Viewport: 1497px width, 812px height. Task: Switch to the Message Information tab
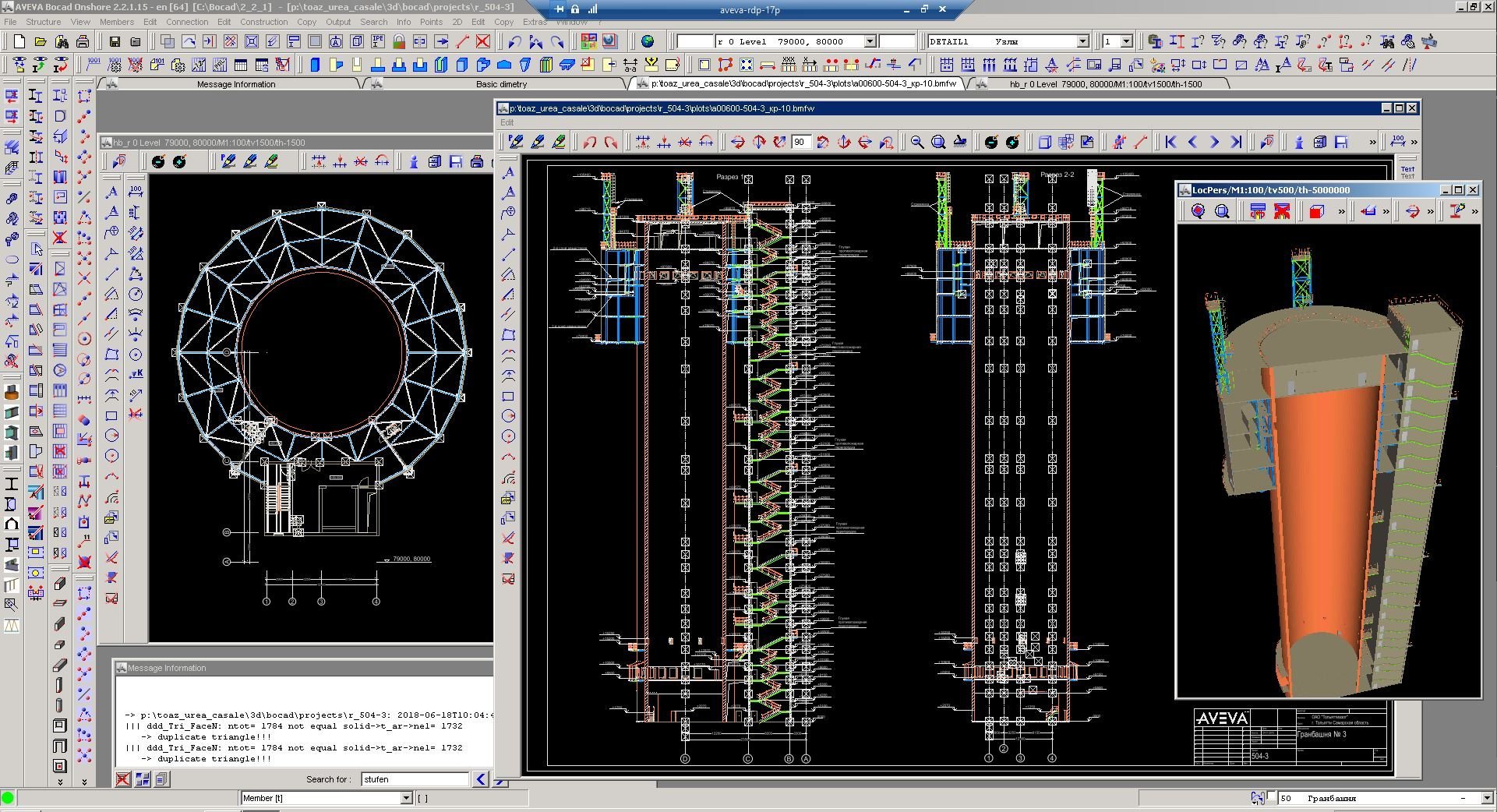coord(235,84)
